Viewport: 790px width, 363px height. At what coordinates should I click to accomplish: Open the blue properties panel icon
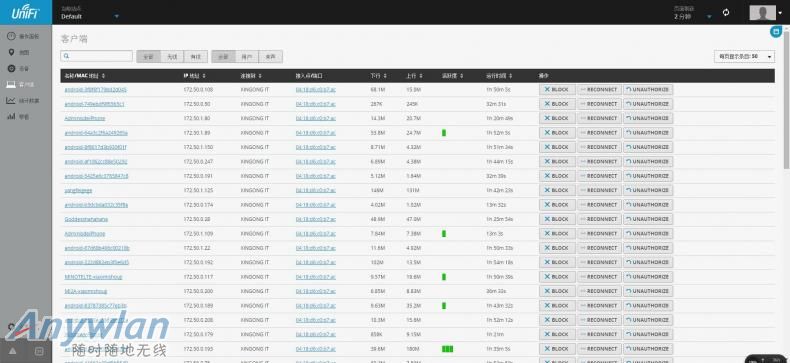pyautogui.click(x=776, y=32)
